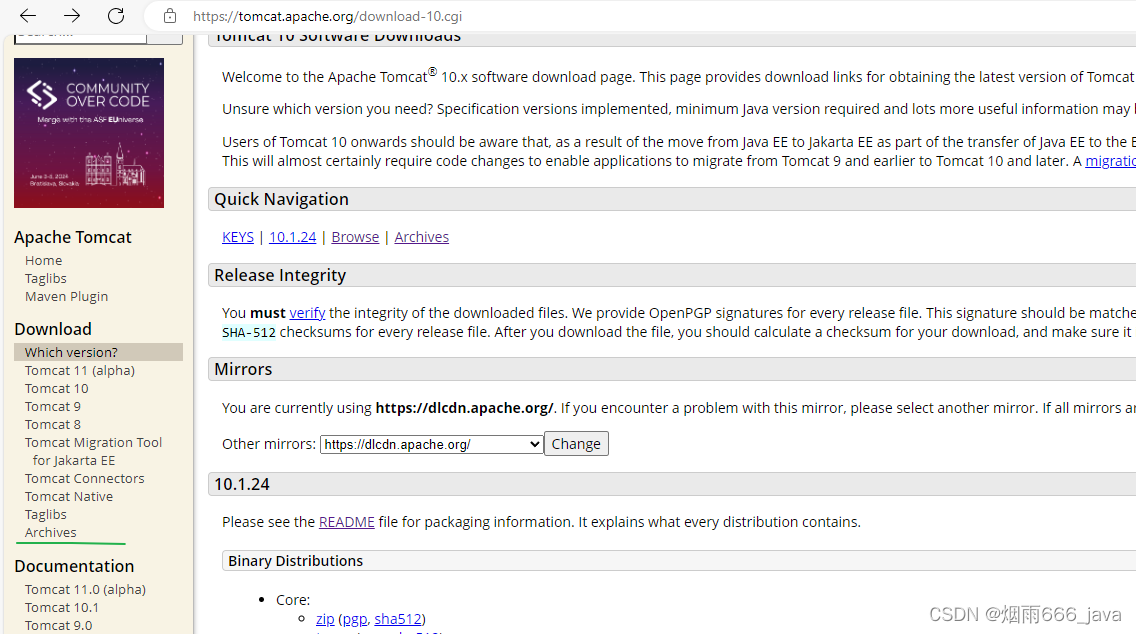Click the Apache Tomcat sidebar heading
1136x634 pixels.
click(72, 238)
